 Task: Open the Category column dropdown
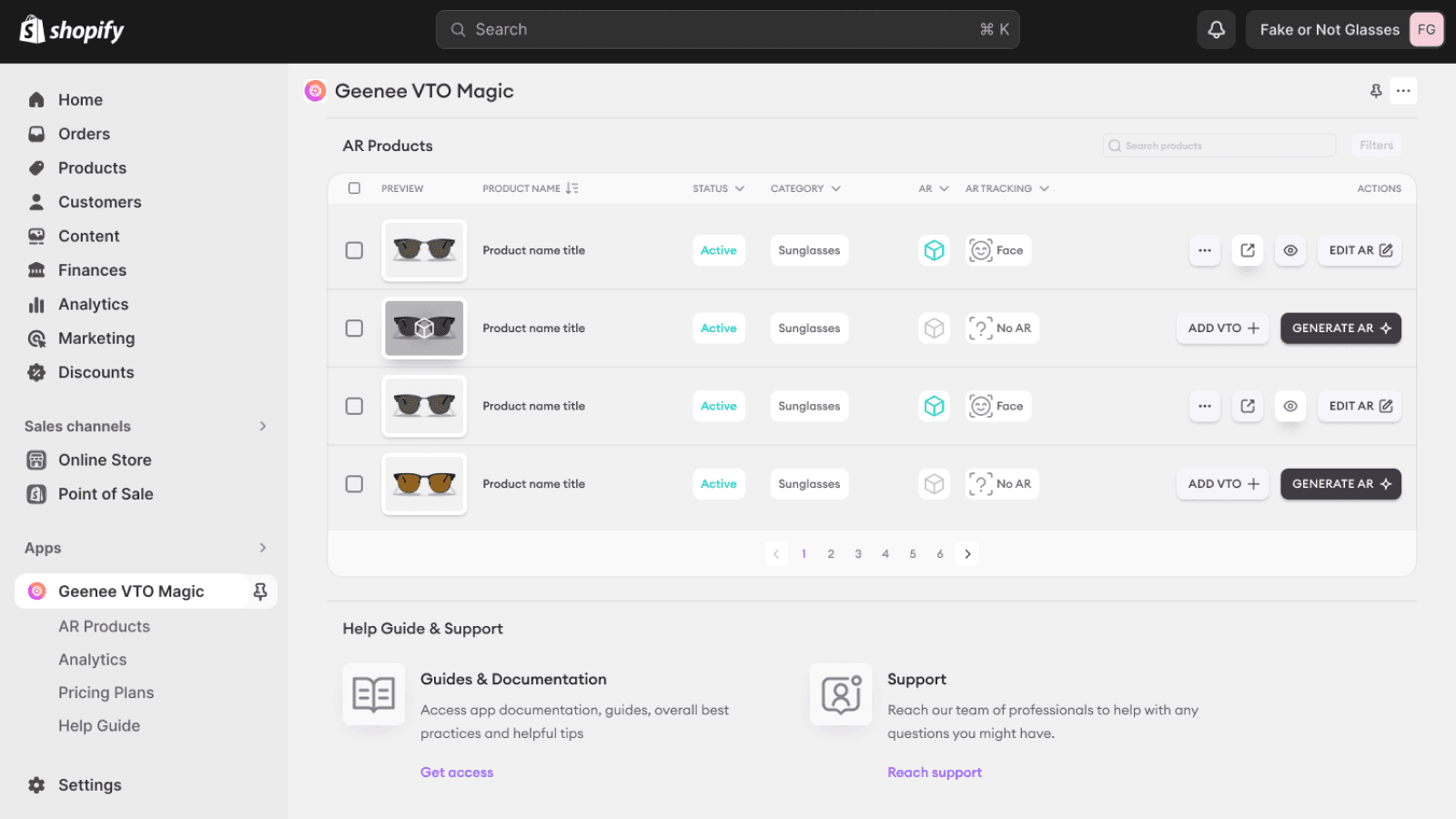[x=804, y=188]
